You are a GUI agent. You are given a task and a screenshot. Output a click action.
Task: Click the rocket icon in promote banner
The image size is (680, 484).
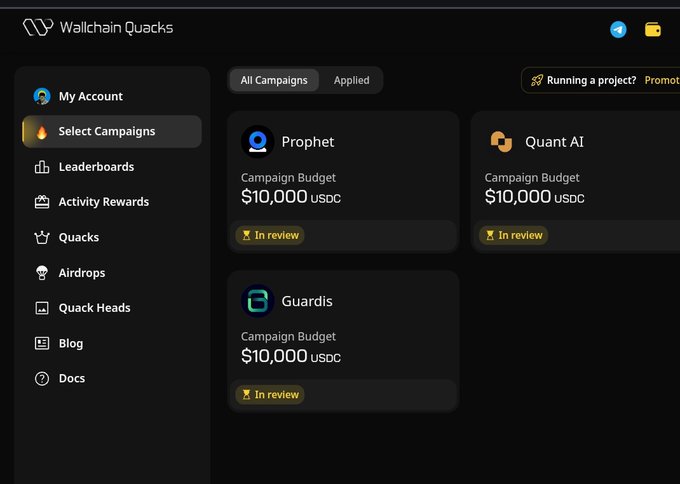(x=537, y=80)
